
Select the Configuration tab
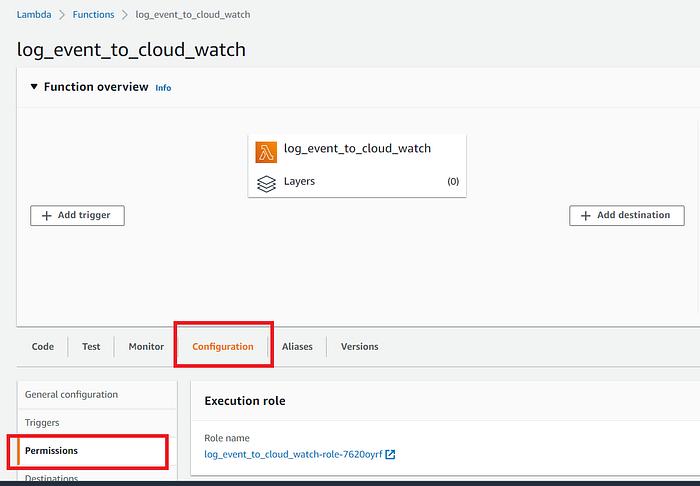[x=223, y=347]
